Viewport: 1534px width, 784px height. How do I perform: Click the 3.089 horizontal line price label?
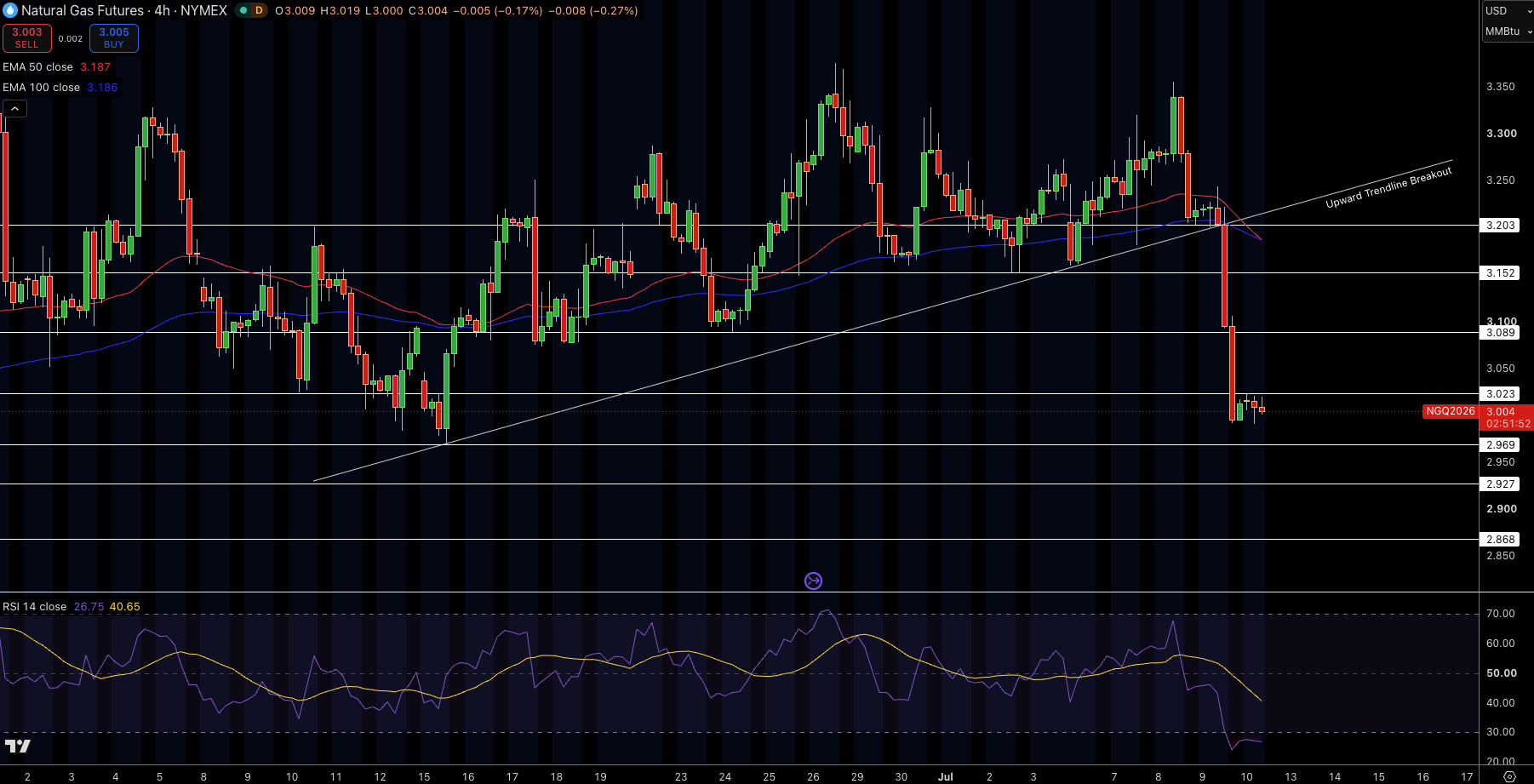tap(1501, 333)
